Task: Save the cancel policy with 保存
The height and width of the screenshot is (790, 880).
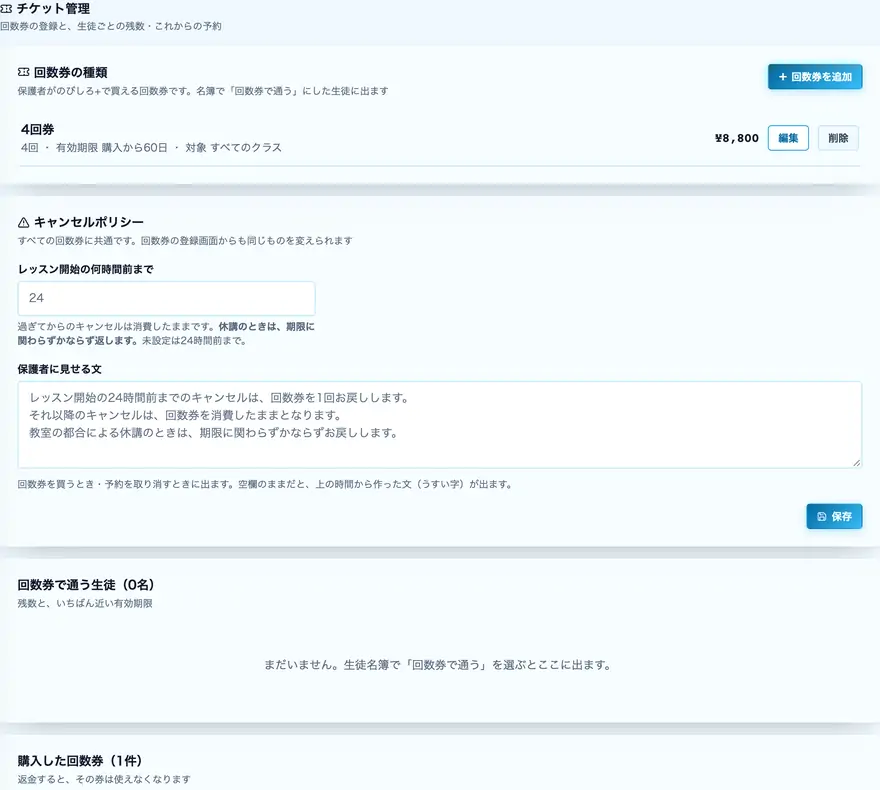Action: pyautogui.click(x=834, y=516)
